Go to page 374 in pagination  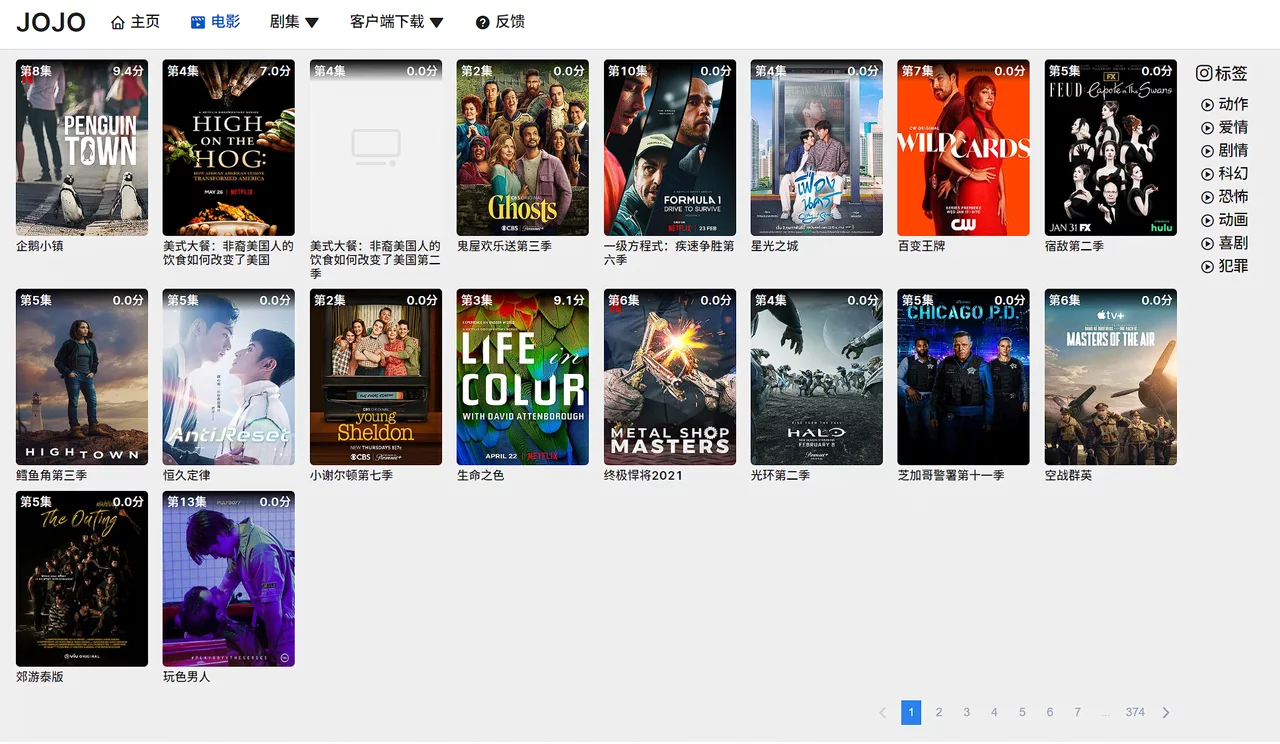[1135, 712]
